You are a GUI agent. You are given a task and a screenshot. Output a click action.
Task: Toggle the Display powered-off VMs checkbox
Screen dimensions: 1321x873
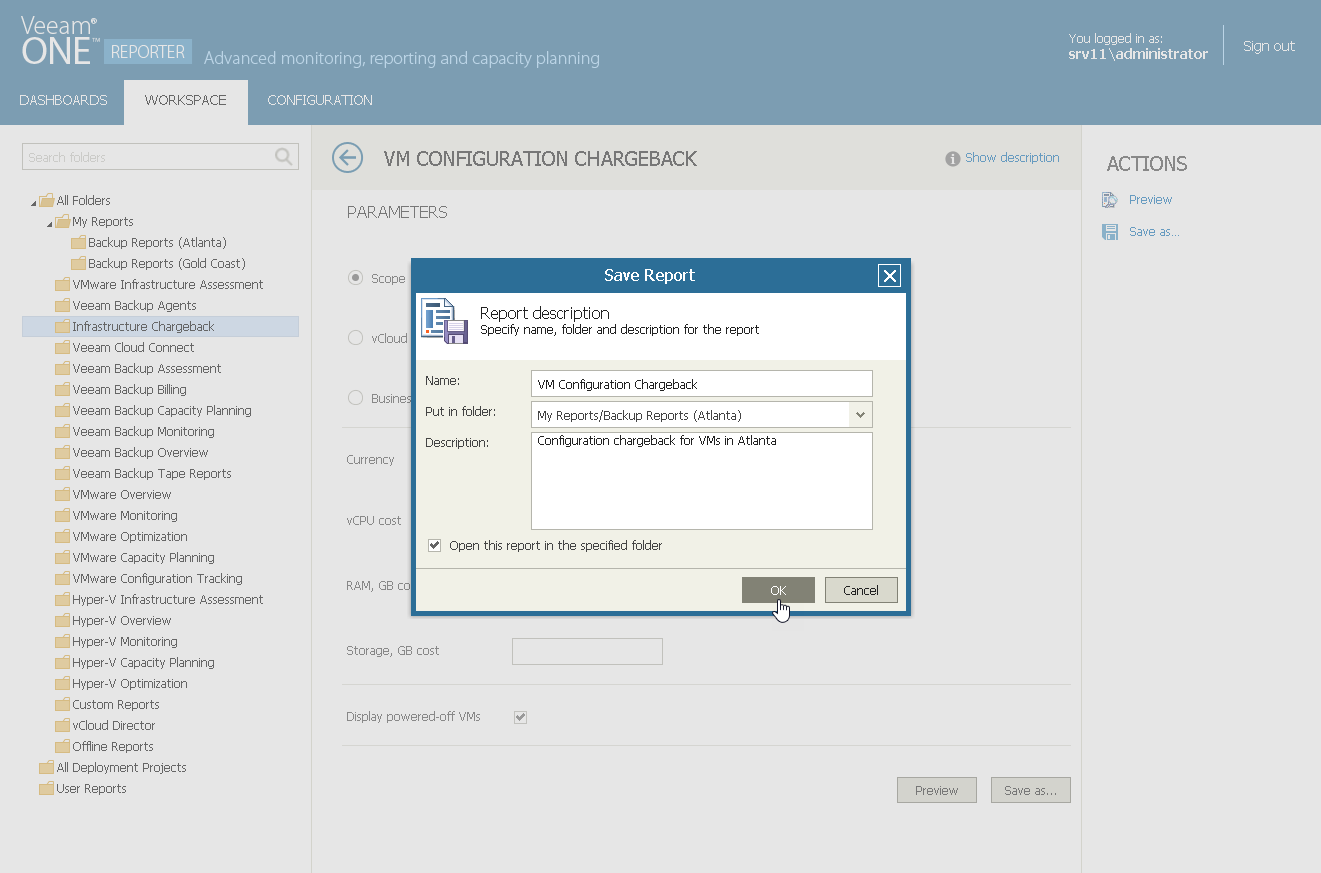point(520,717)
